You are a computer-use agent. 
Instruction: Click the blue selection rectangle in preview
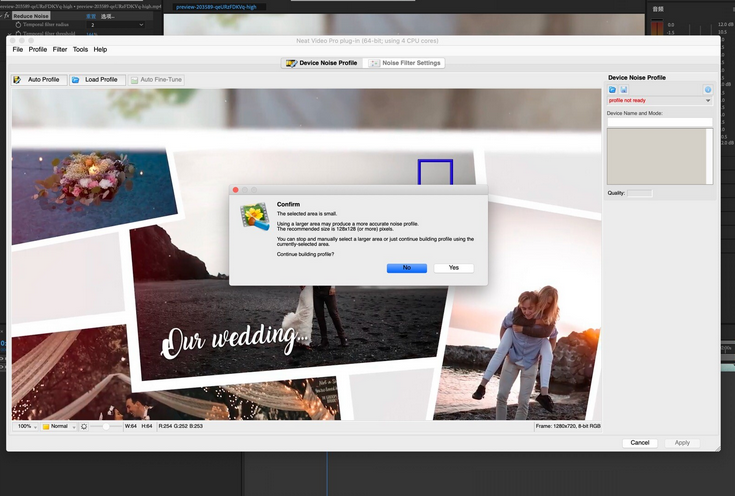click(435, 172)
